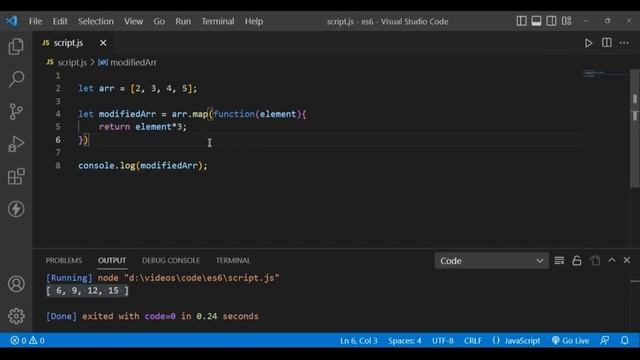The width and height of the screenshot is (640, 360).
Task: Open editor More Actions ellipsis
Action: (624, 43)
